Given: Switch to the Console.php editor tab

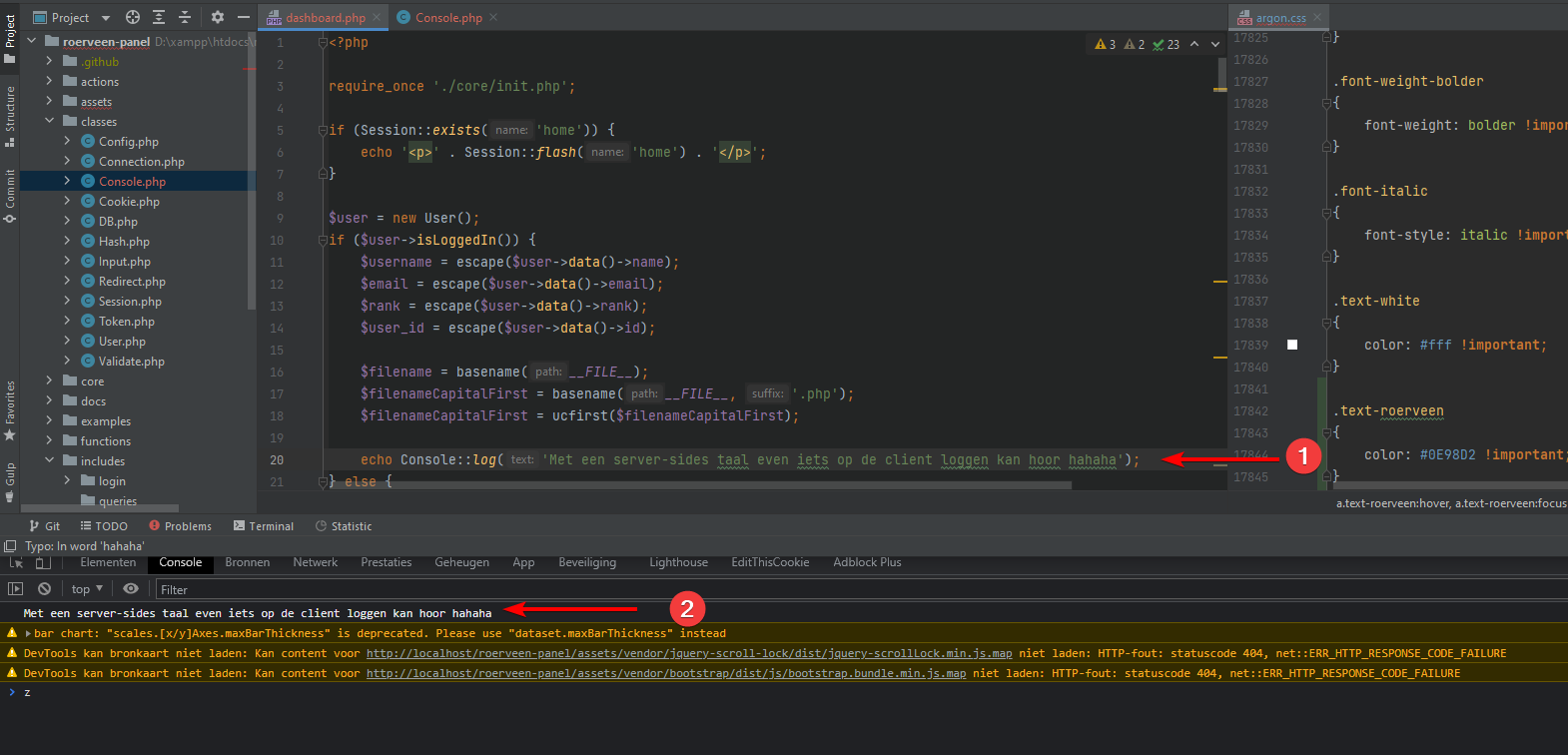Looking at the screenshot, I should pos(447,18).
